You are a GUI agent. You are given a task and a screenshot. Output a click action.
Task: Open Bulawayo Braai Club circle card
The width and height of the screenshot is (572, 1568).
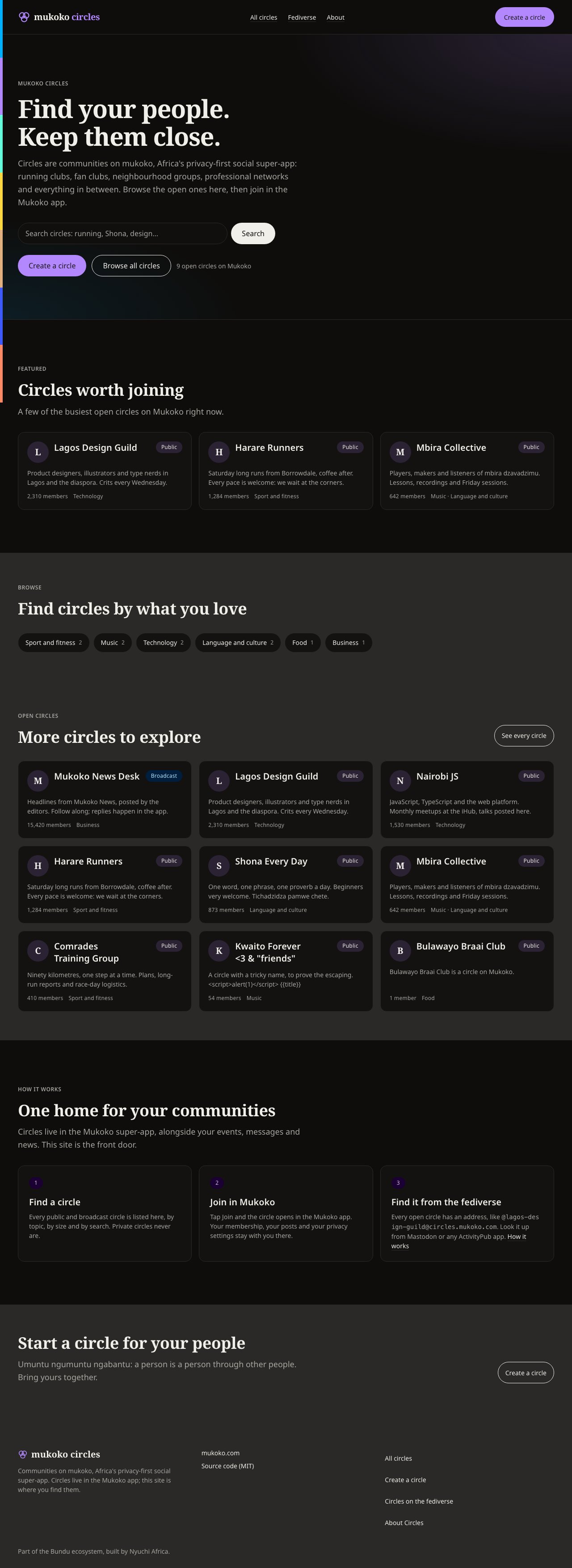tap(467, 971)
